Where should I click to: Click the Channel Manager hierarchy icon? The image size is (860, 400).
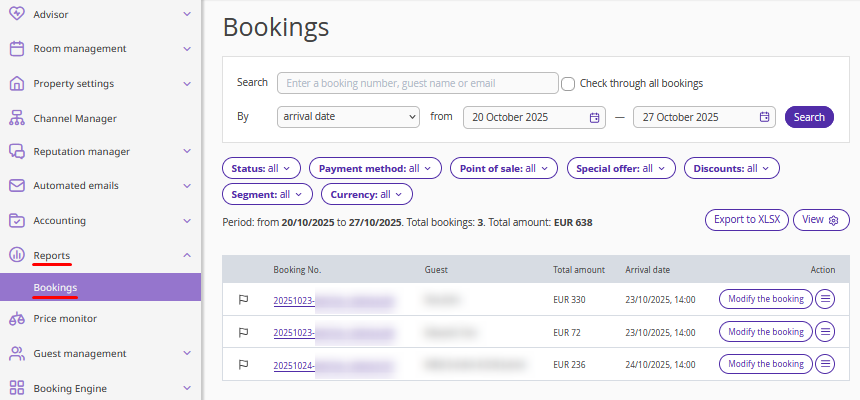pos(16,118)
